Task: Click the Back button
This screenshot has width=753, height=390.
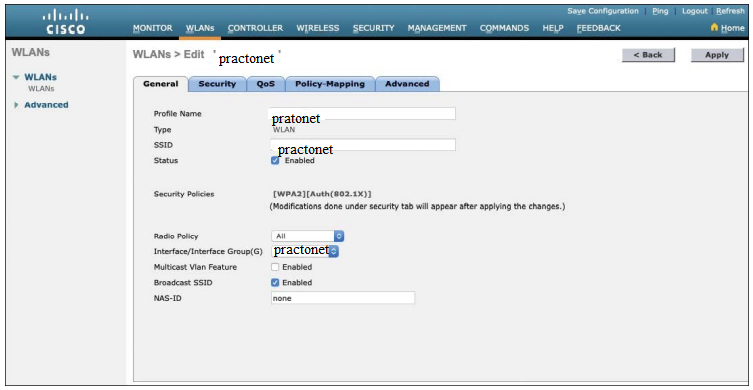Action: coord(648,55)
